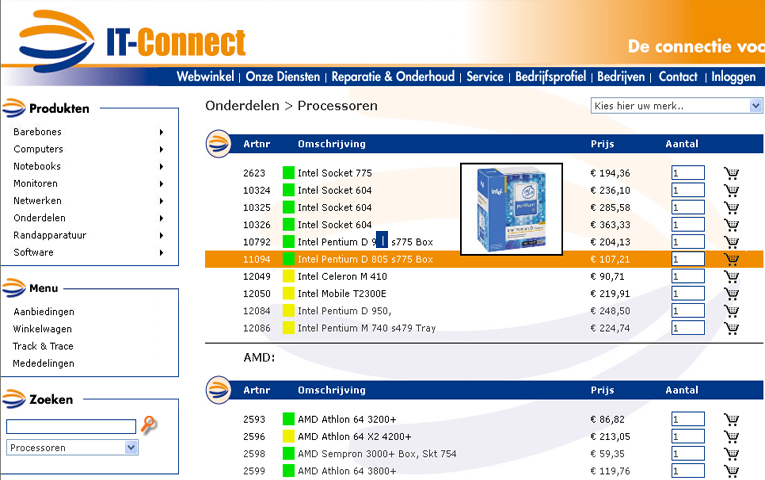Screen dimensions: 765x480
Task: Expand the Monitoren submenu arrow
Action: click(161, 184)
